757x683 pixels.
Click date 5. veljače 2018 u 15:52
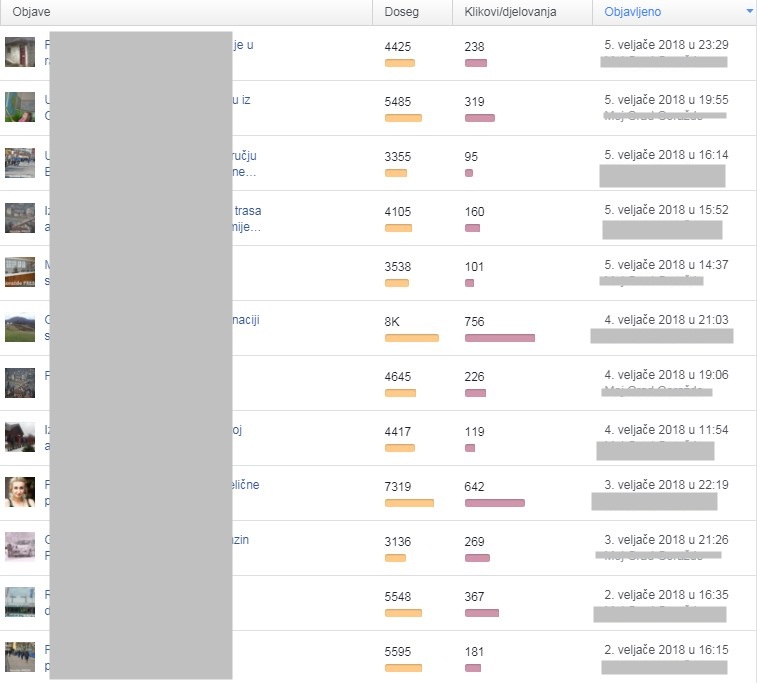(x=666, y=210)
